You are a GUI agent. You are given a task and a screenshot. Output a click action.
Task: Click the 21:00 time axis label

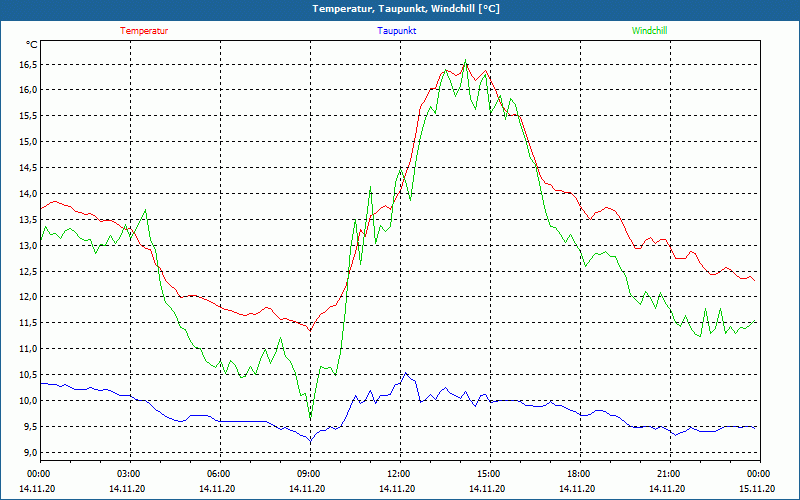tap(668, 473)
